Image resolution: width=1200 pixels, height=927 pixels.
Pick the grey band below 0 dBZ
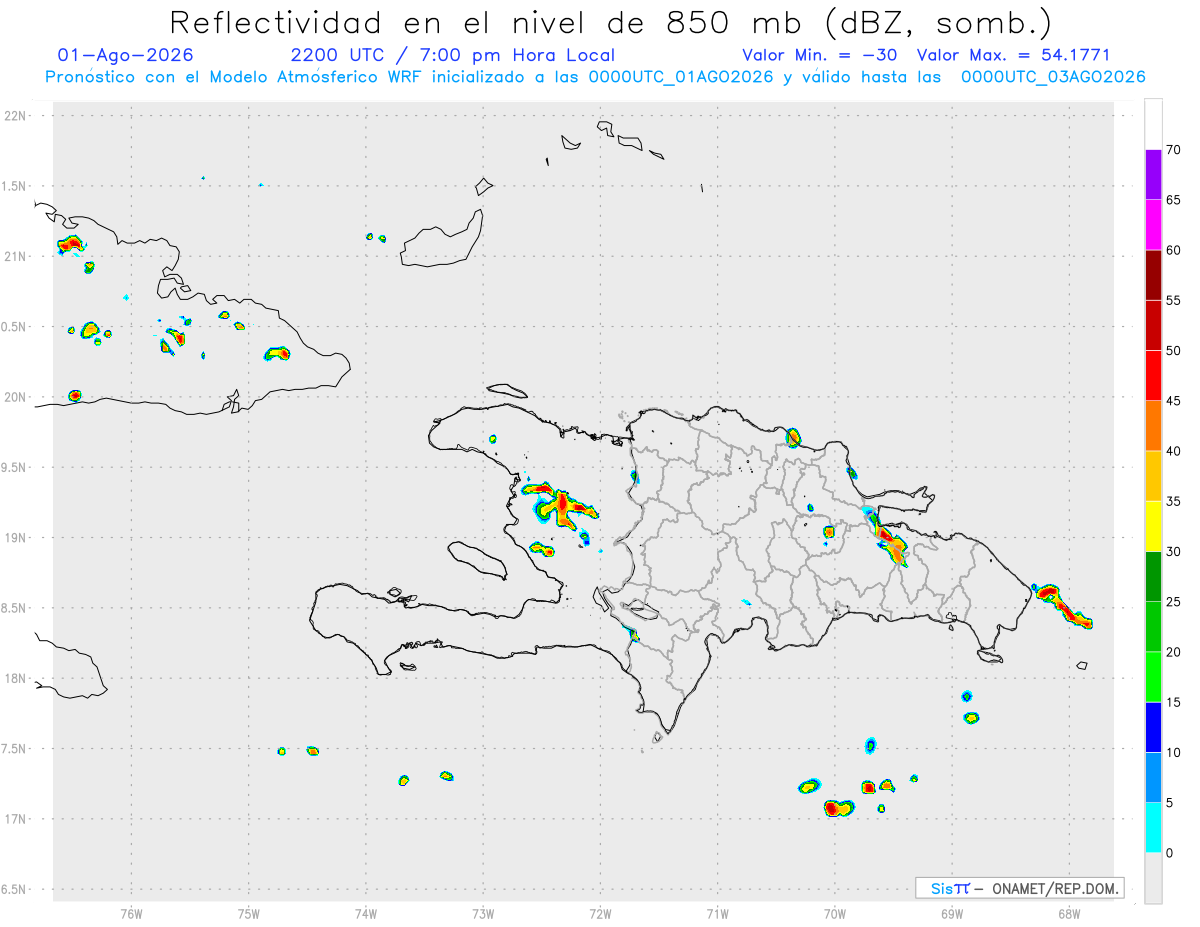1153,878
